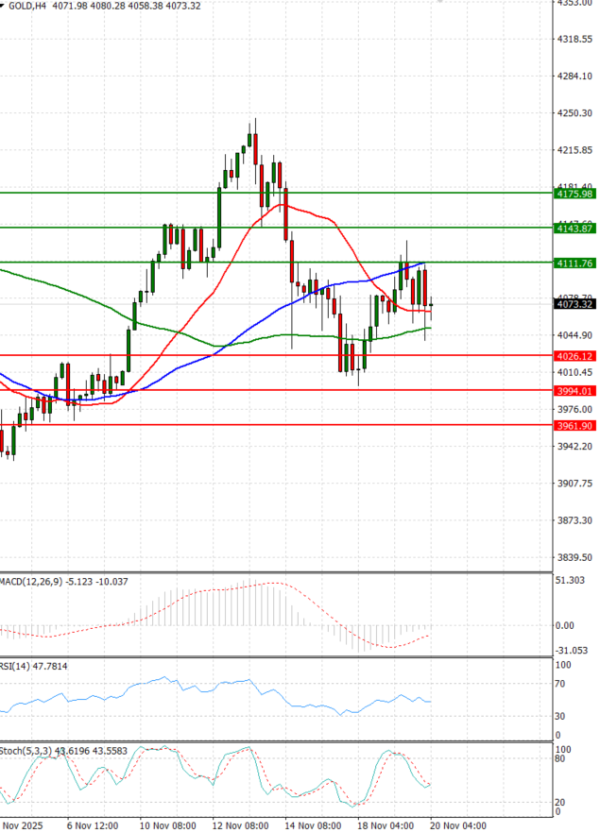Image resolution: width=600 pixels, height=833 pixels.
Task: Click the small triangle beside GOLD,H4 title
Action: pyautogui.click(x=3, y=5)
